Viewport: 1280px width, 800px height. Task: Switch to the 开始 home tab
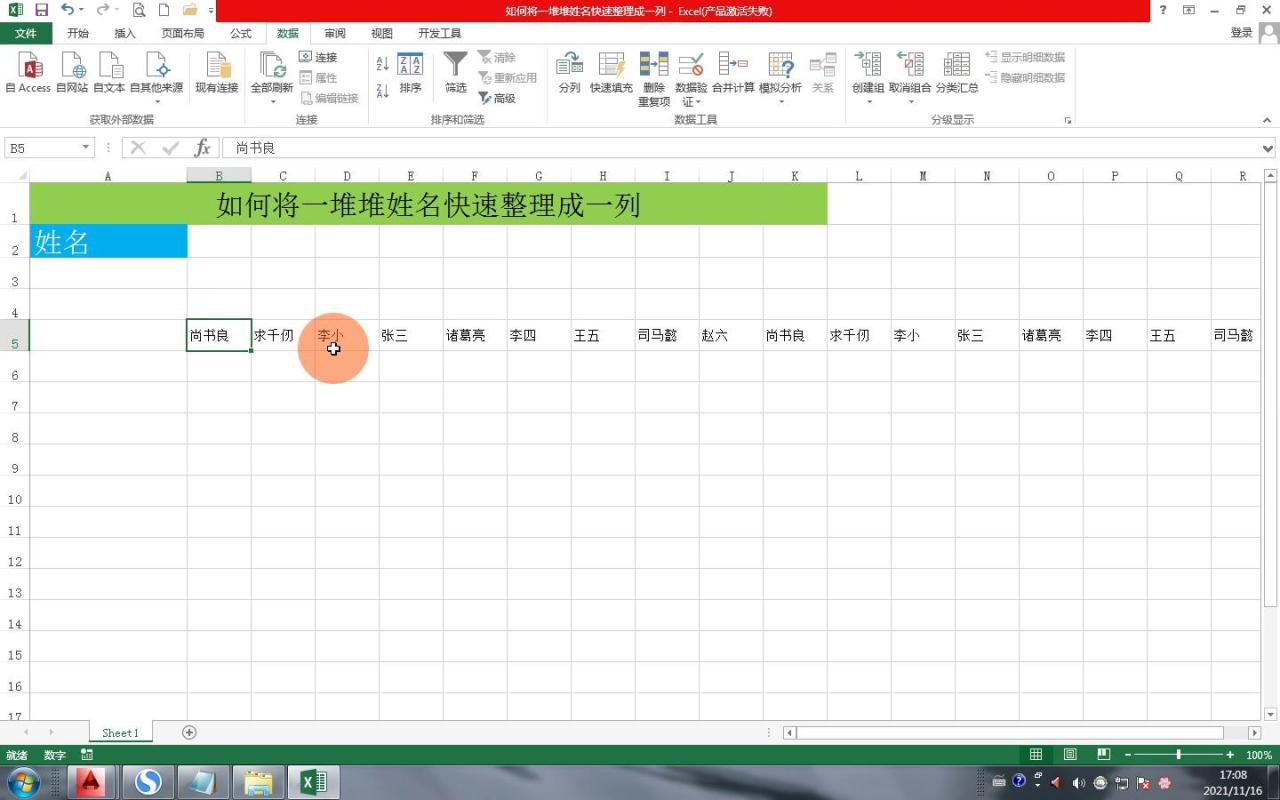pos(77,33)
